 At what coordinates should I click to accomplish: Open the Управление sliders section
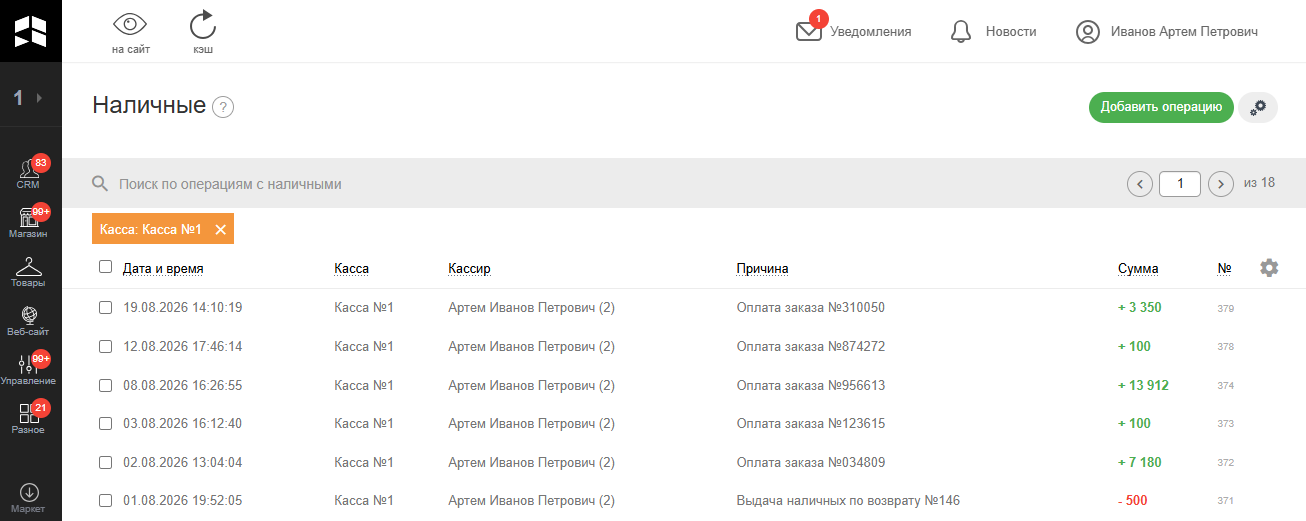(x=29, y=369)
